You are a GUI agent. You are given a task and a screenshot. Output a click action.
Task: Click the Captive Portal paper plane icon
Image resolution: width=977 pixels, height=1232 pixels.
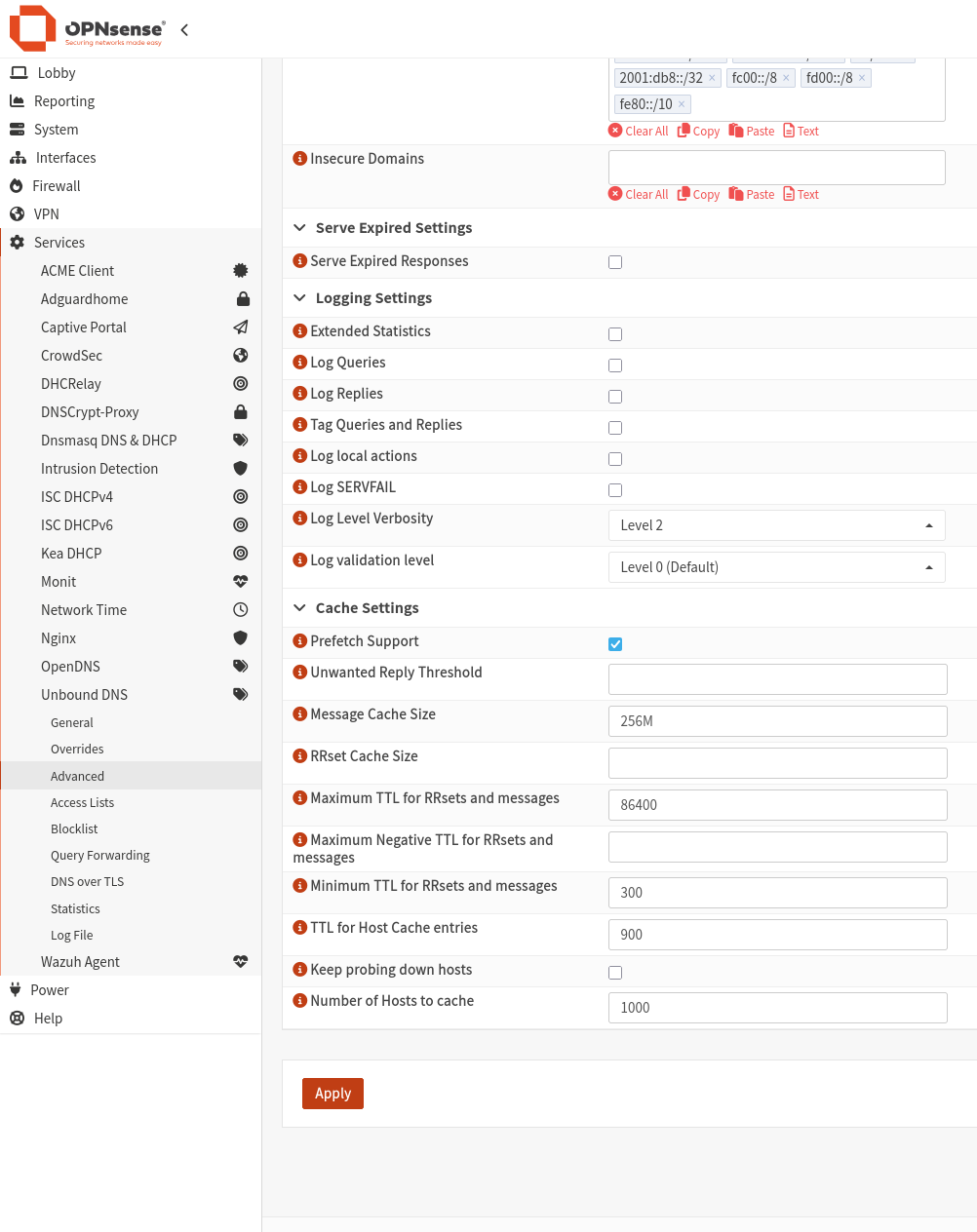coord(241,327)
